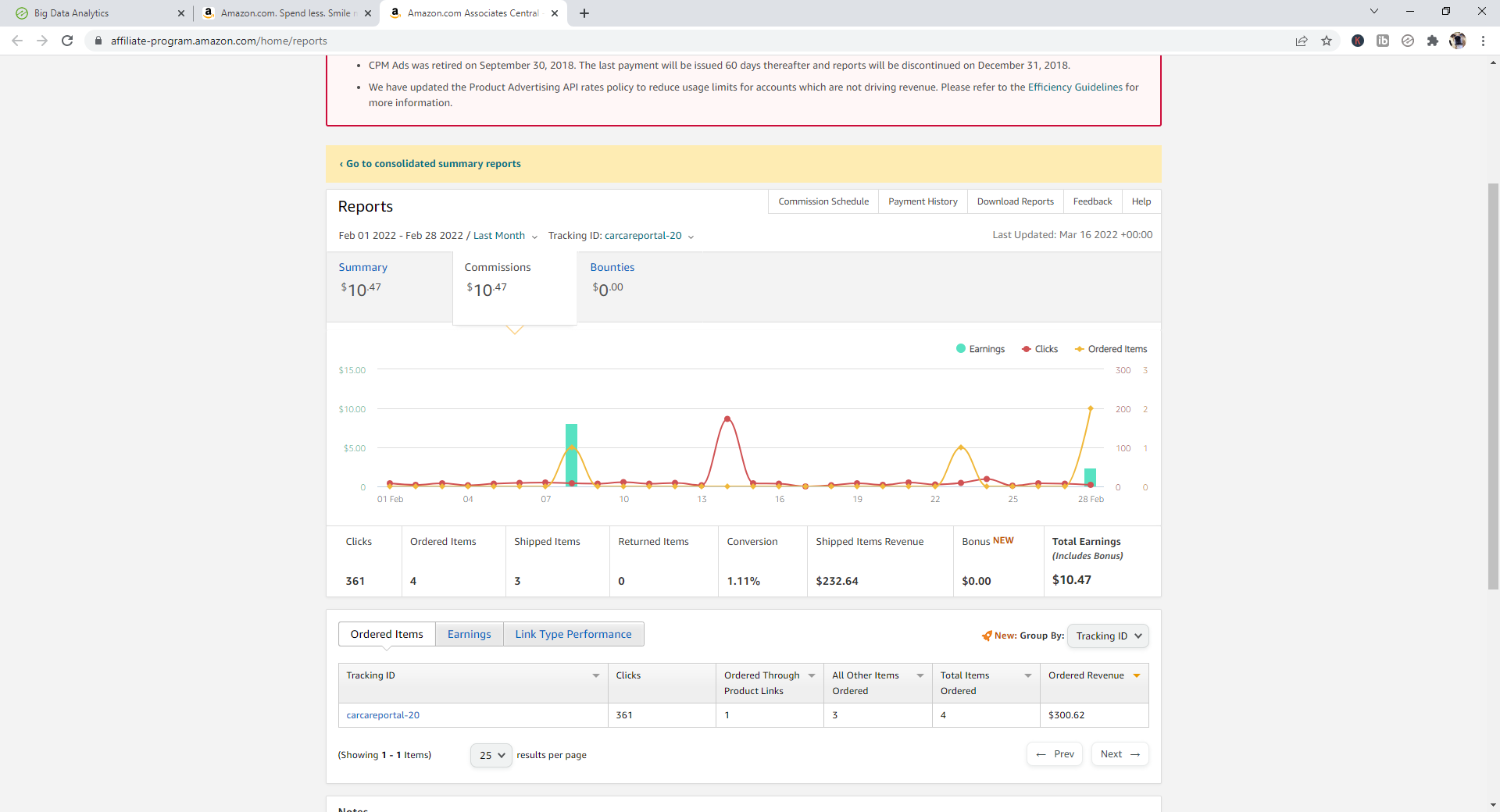Viewport: 1500px width, 812px height.
Task: Click the scrollbar down arrow
Action: click(x=1493, y=805)
